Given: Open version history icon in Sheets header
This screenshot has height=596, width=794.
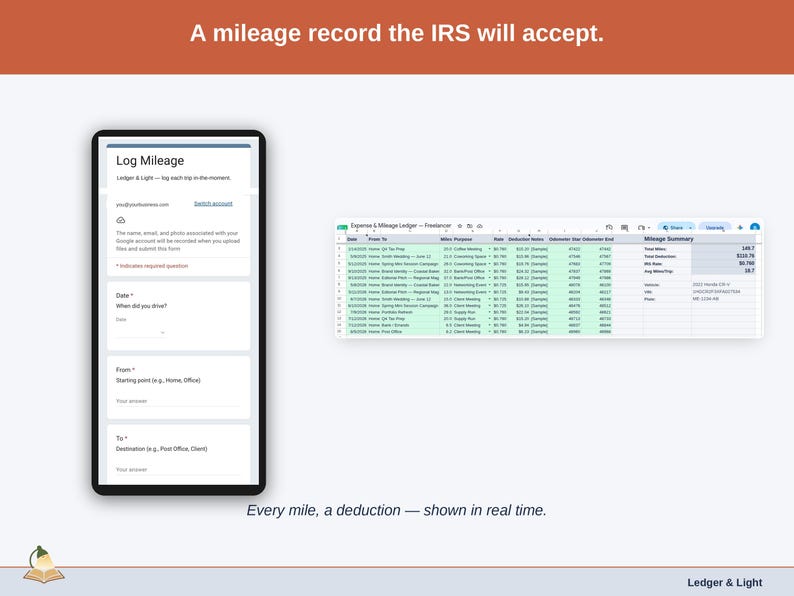Looking at the screenshot, I should pyautogui.click(x=609, y=228).
